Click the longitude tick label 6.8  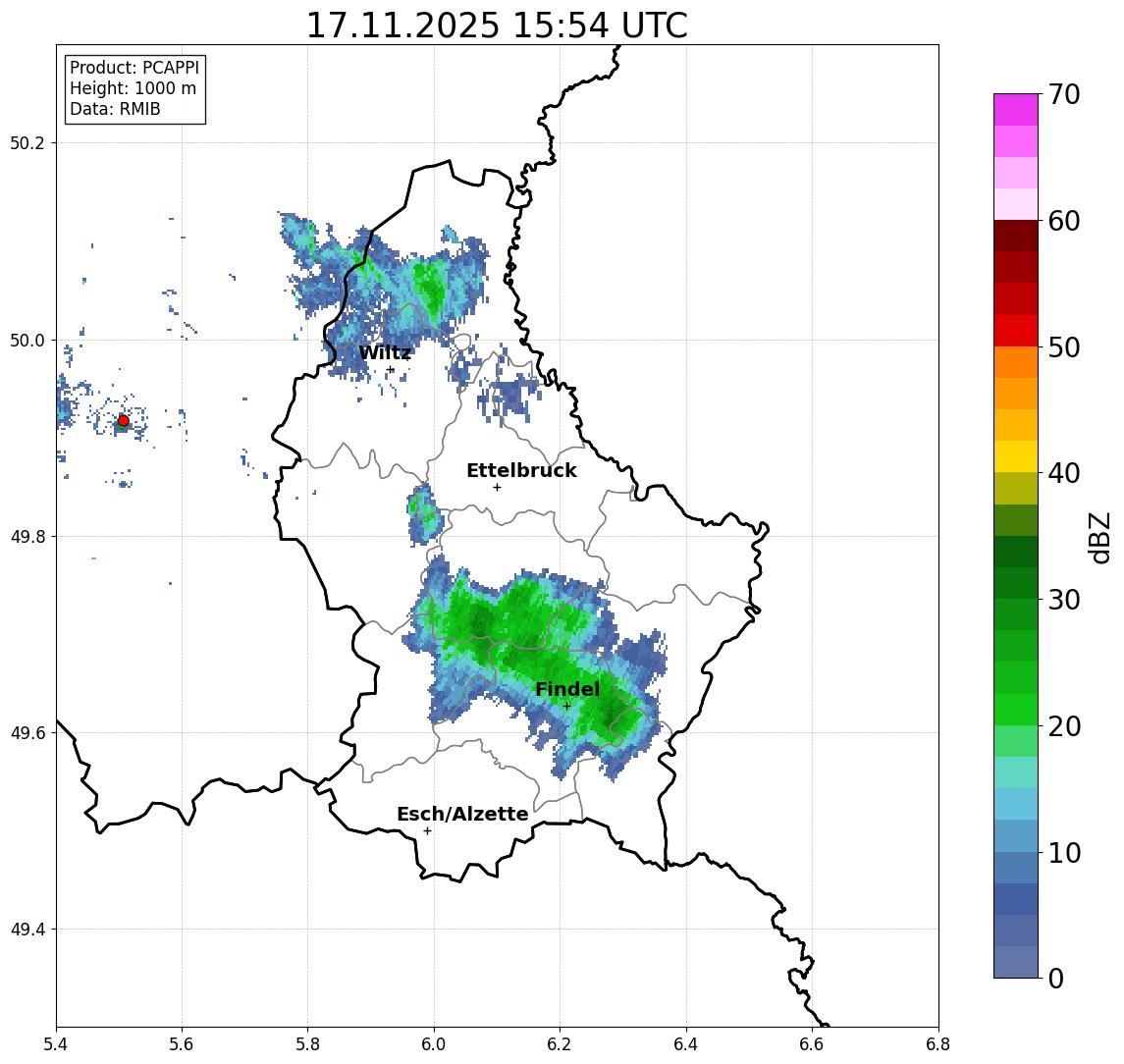[x=938, y=1043]
